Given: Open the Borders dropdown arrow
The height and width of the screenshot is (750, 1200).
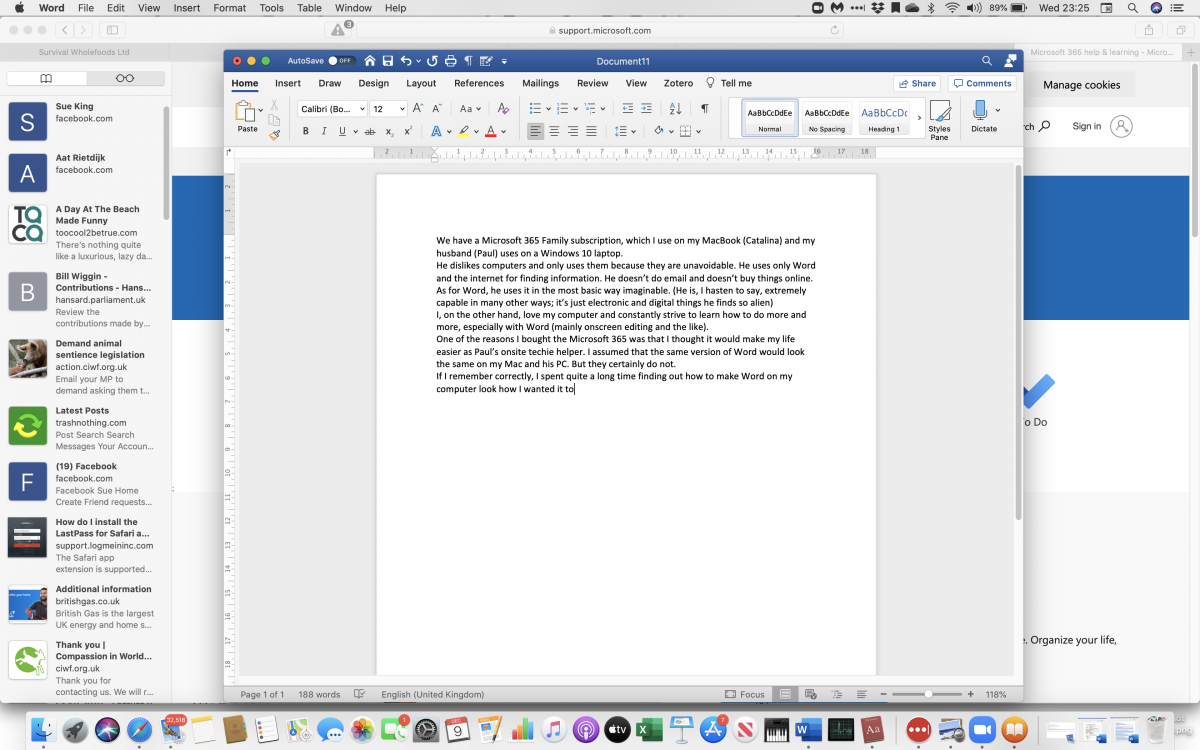Looking at the screenshot, I should [x=698, y=131].
